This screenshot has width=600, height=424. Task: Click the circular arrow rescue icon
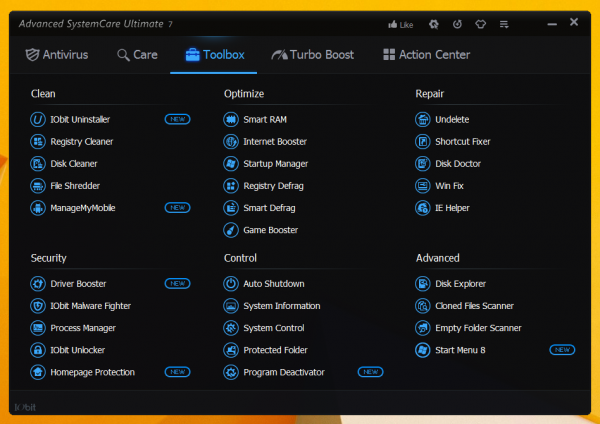click(457, 24)
